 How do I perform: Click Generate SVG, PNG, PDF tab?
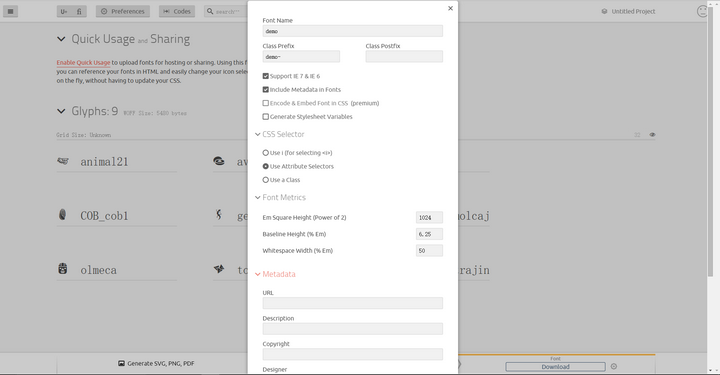(x=156, y=363)
